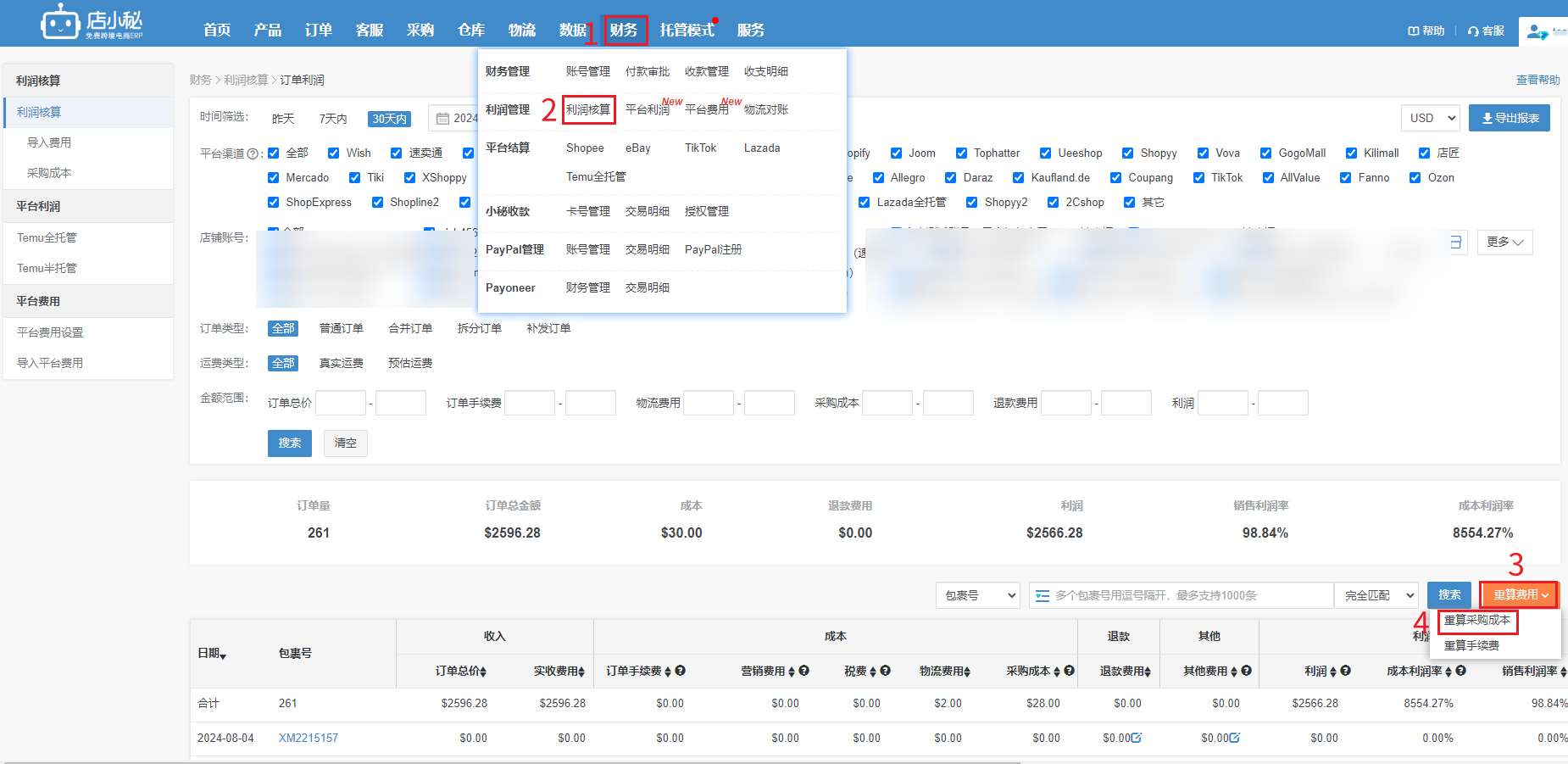Open 物流对账 in the finance menu
The image size is (1568, 764).
[x=766, y=109]
